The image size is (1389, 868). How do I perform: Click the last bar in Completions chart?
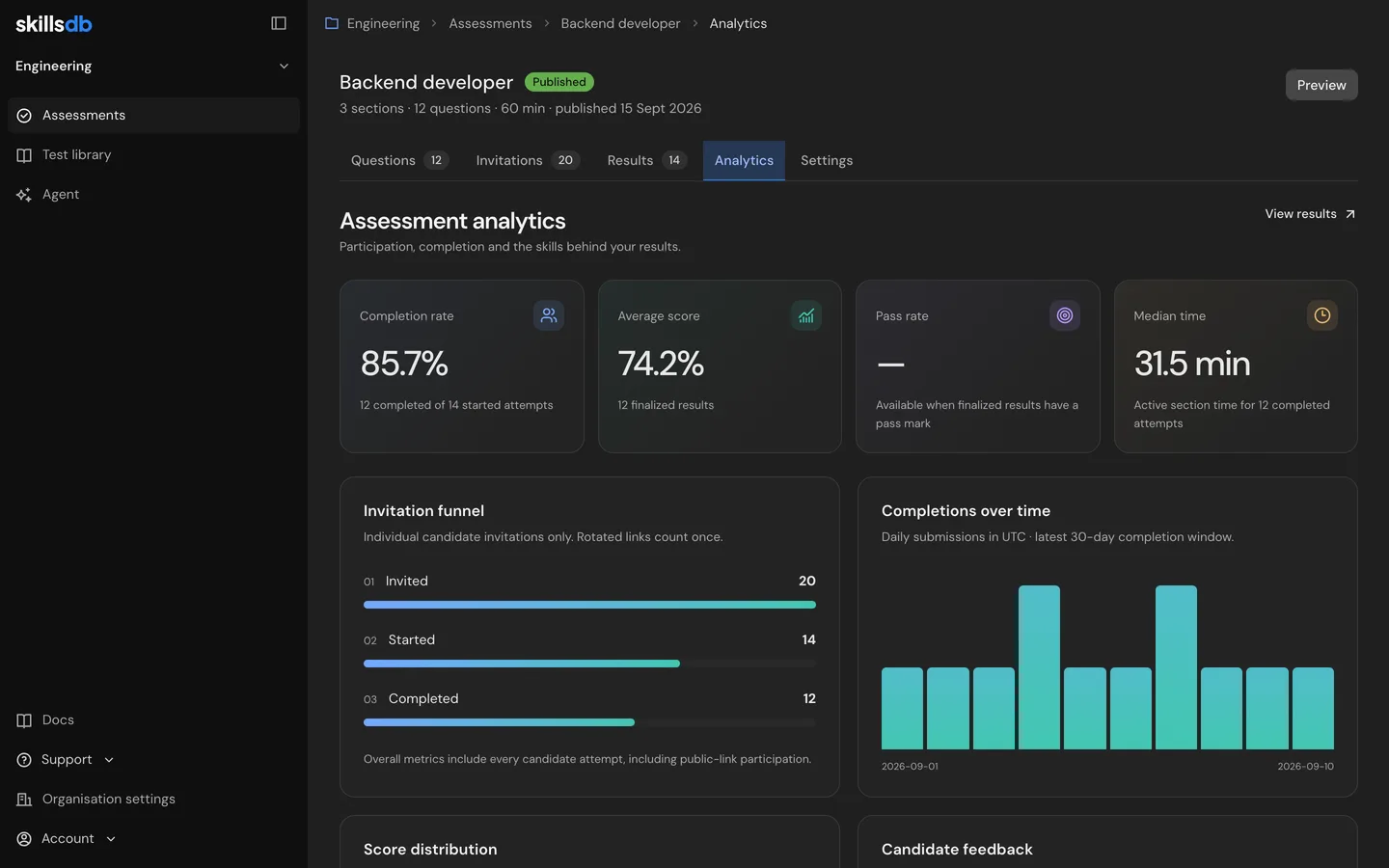[x=1313, y=708]
